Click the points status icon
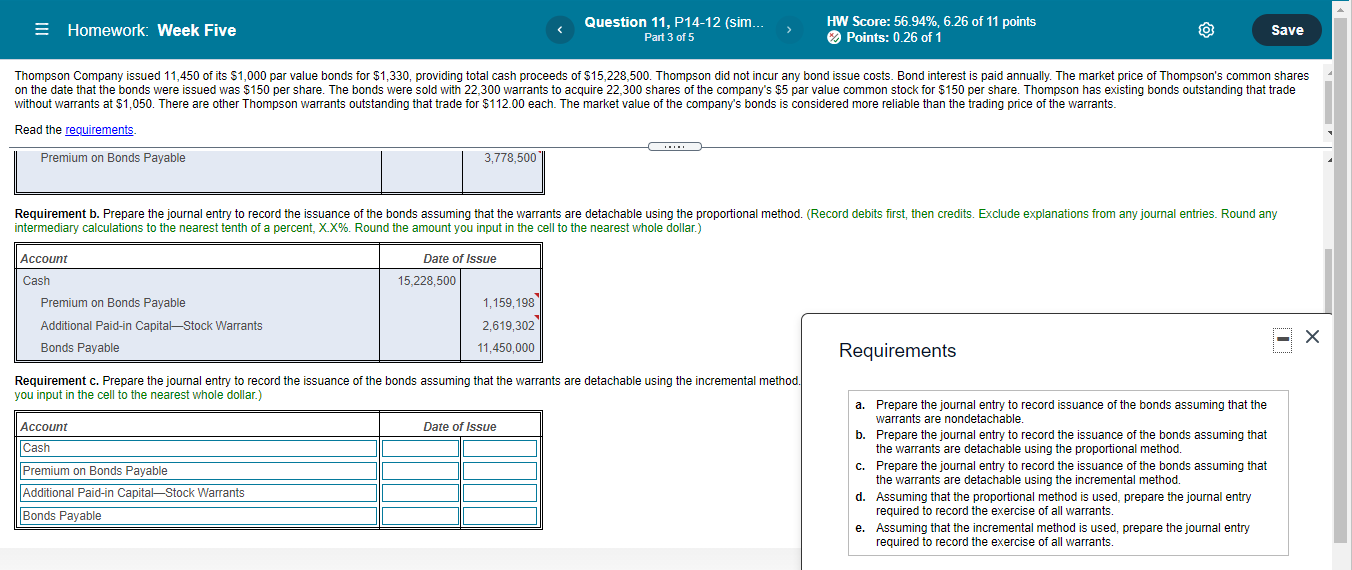This screenshot has height=570, width=1352. click(835, 38)
